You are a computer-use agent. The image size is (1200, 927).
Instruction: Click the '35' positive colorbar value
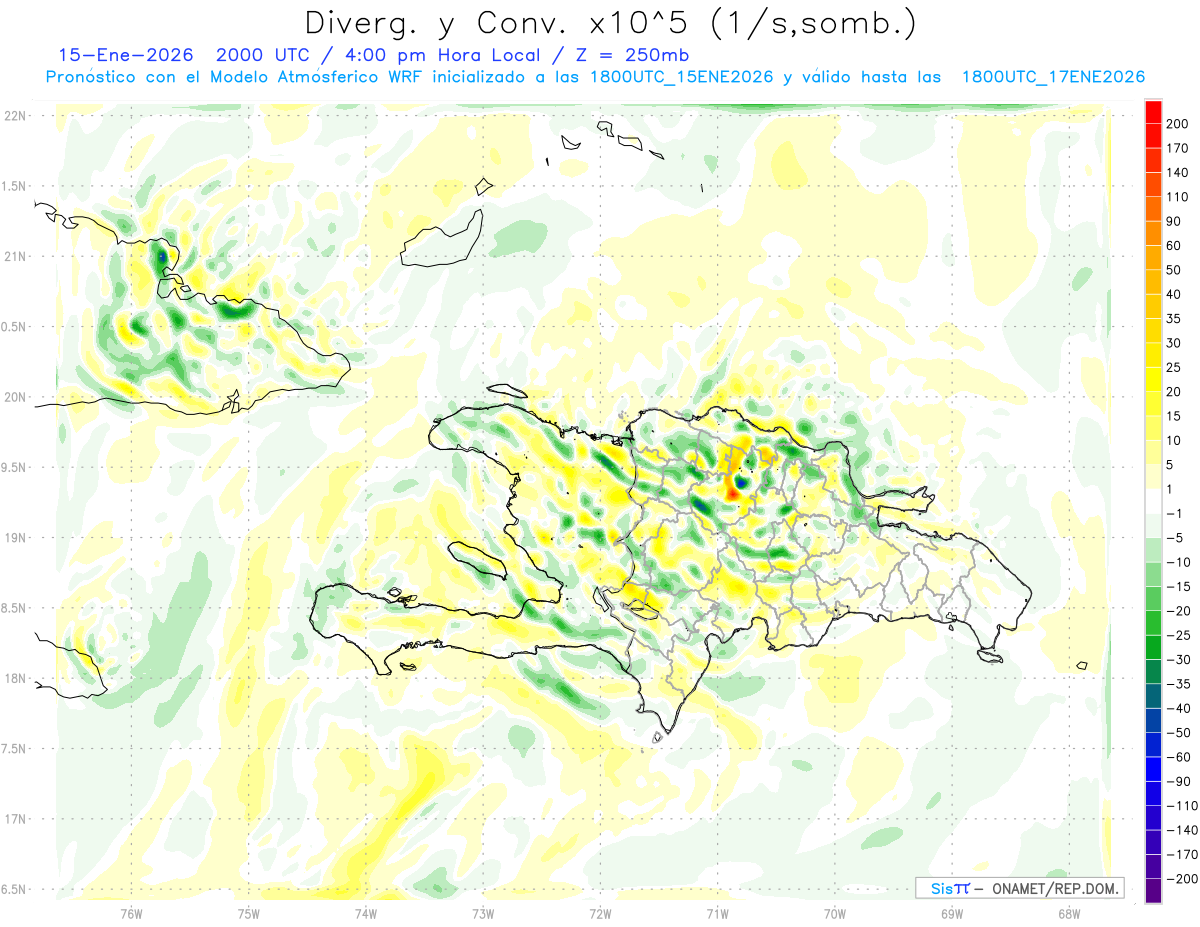tap(1175, 319)
